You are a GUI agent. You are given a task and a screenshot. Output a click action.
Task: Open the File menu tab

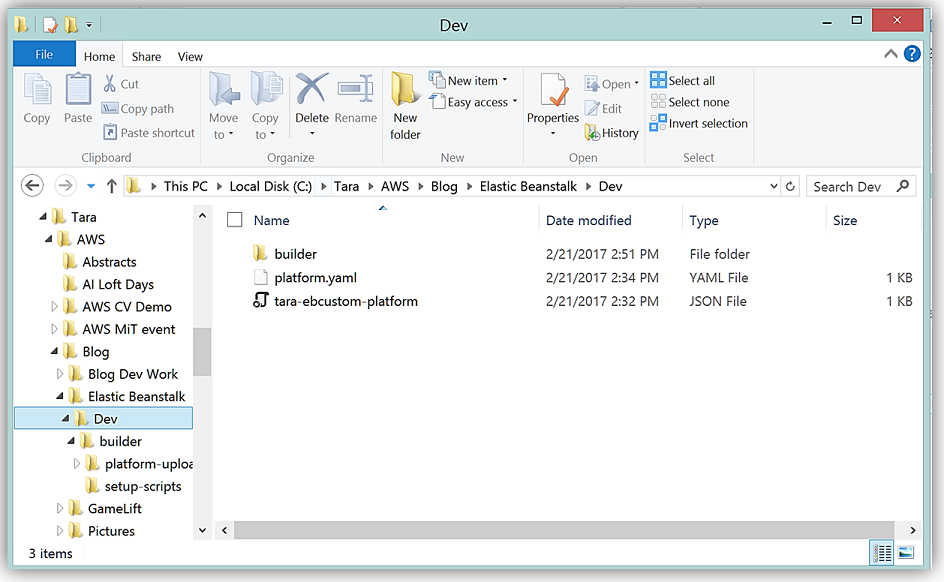tap(44, 55)
